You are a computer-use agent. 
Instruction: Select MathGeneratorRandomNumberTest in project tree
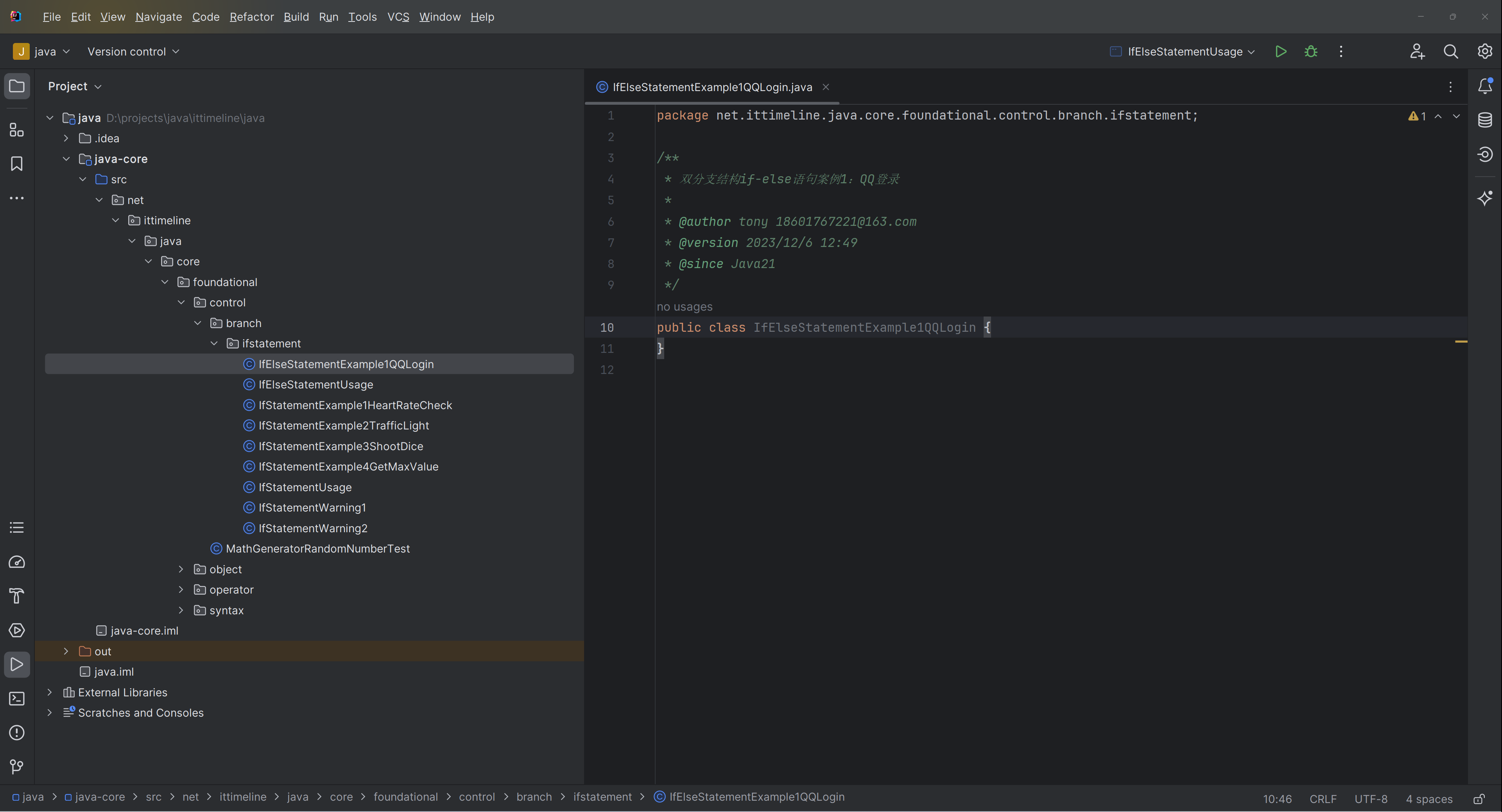tap(317, 549)
